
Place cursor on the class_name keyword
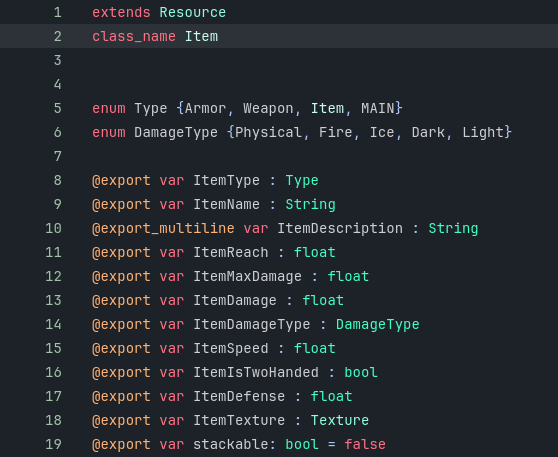[134, 36]
